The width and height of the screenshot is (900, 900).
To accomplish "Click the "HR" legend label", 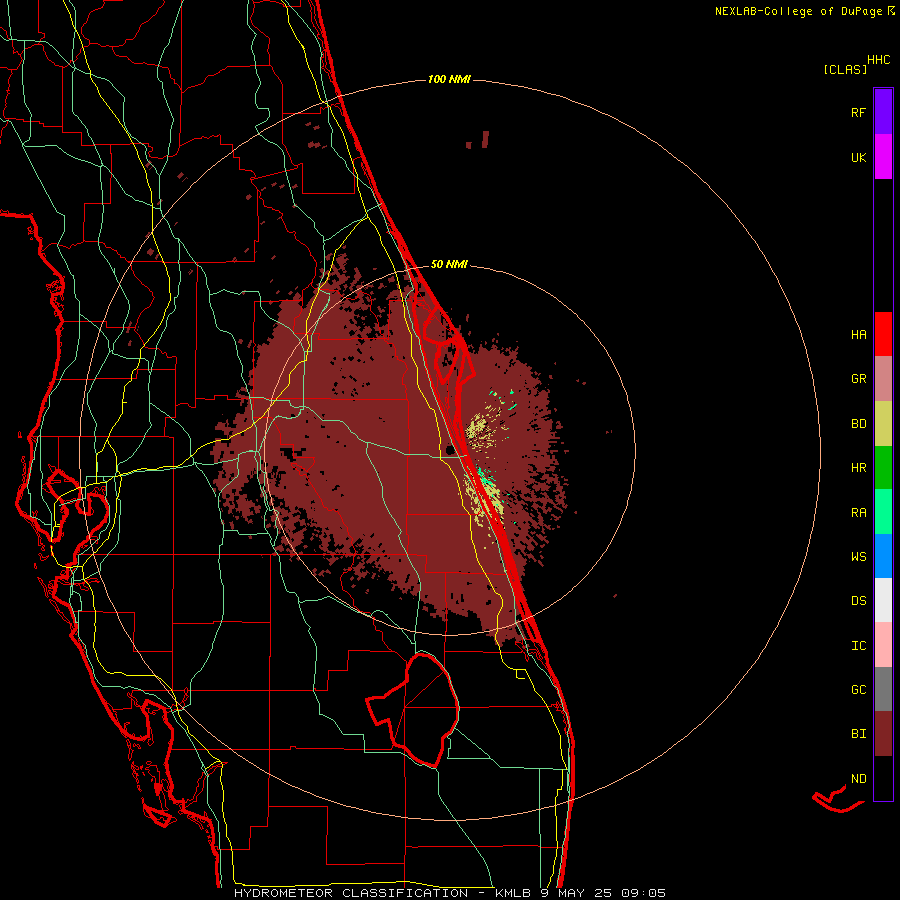I will point(858,468).
